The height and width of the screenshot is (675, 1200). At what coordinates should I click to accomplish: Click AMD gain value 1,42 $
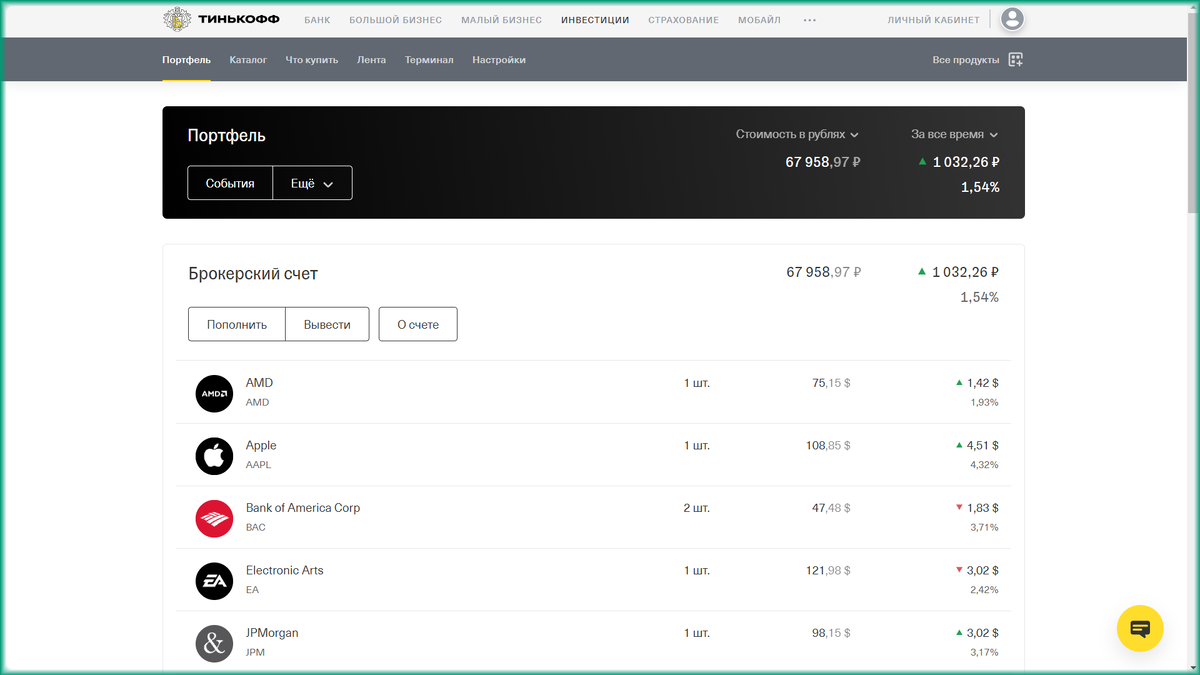pyautogui.click(x=983, y=383)
